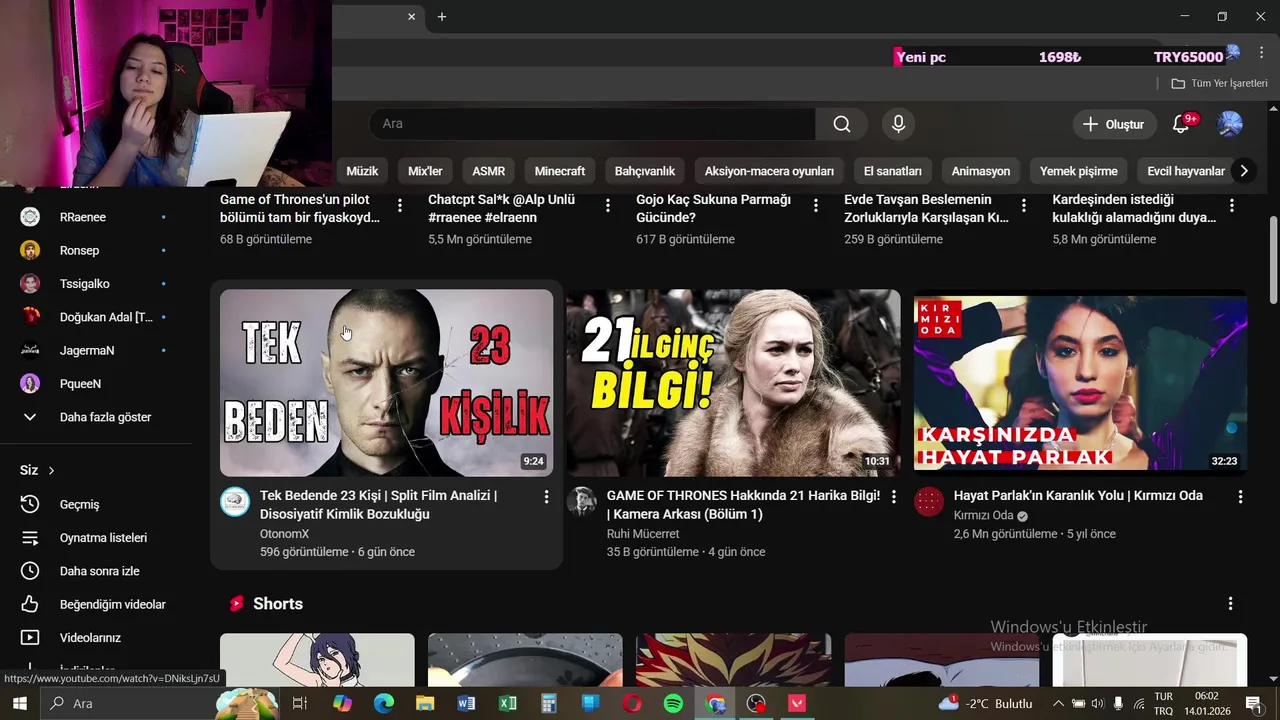Open taskbar weather widget -2°C Bulutlu
Viewport: 1280px width, 720px height.
click(985, 704)
